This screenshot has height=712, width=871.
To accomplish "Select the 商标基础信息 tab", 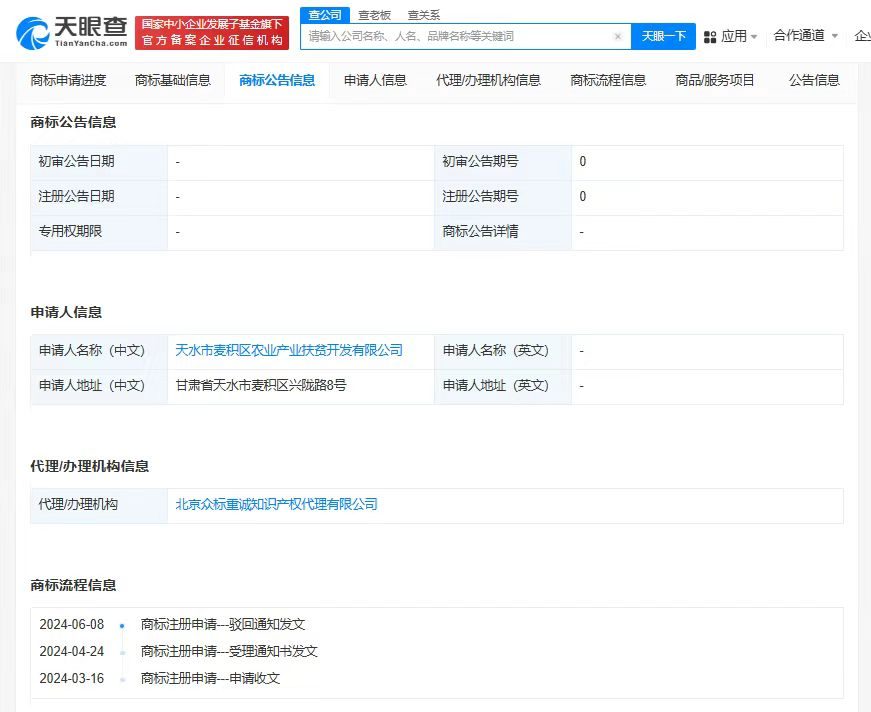I will click(173, 79).
